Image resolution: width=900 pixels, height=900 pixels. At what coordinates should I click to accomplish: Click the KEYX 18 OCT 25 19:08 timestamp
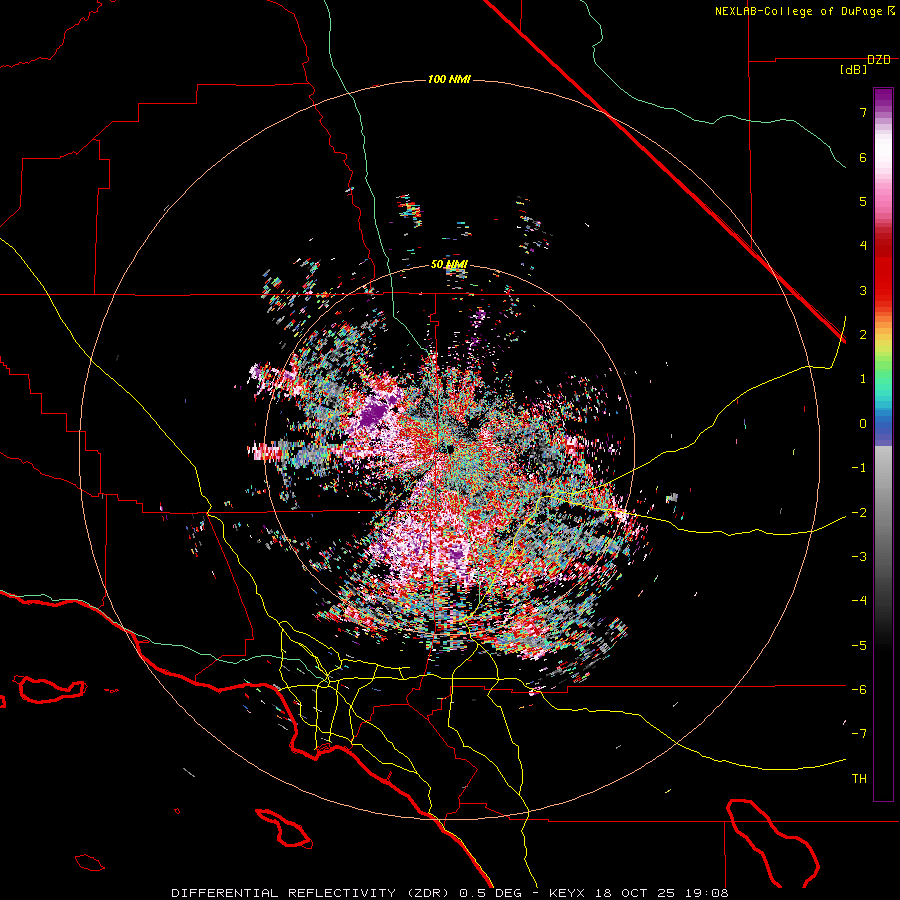(639, 893)
